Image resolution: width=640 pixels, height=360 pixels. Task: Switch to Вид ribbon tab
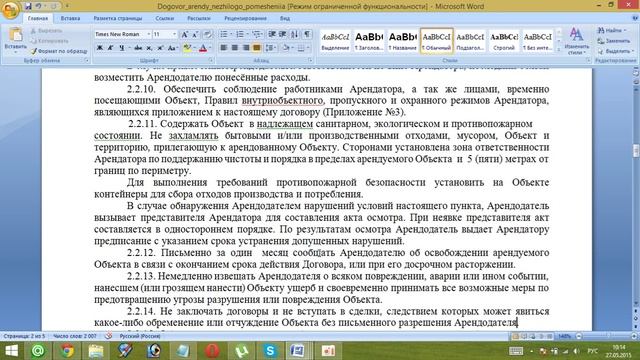click(x=285, y=18)
